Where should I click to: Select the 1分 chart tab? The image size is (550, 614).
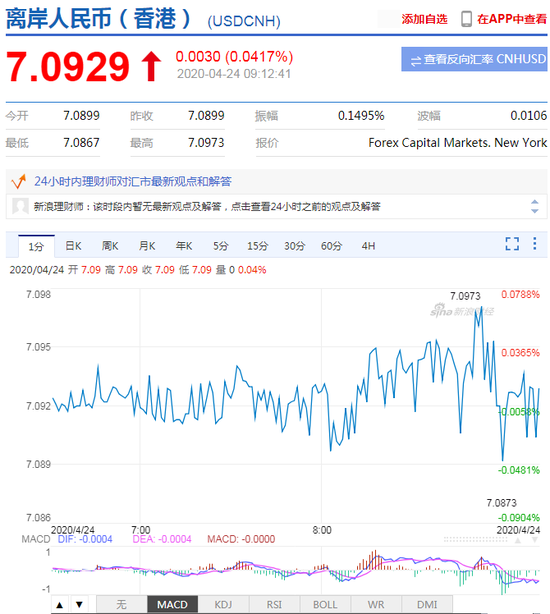click(36, 246)
